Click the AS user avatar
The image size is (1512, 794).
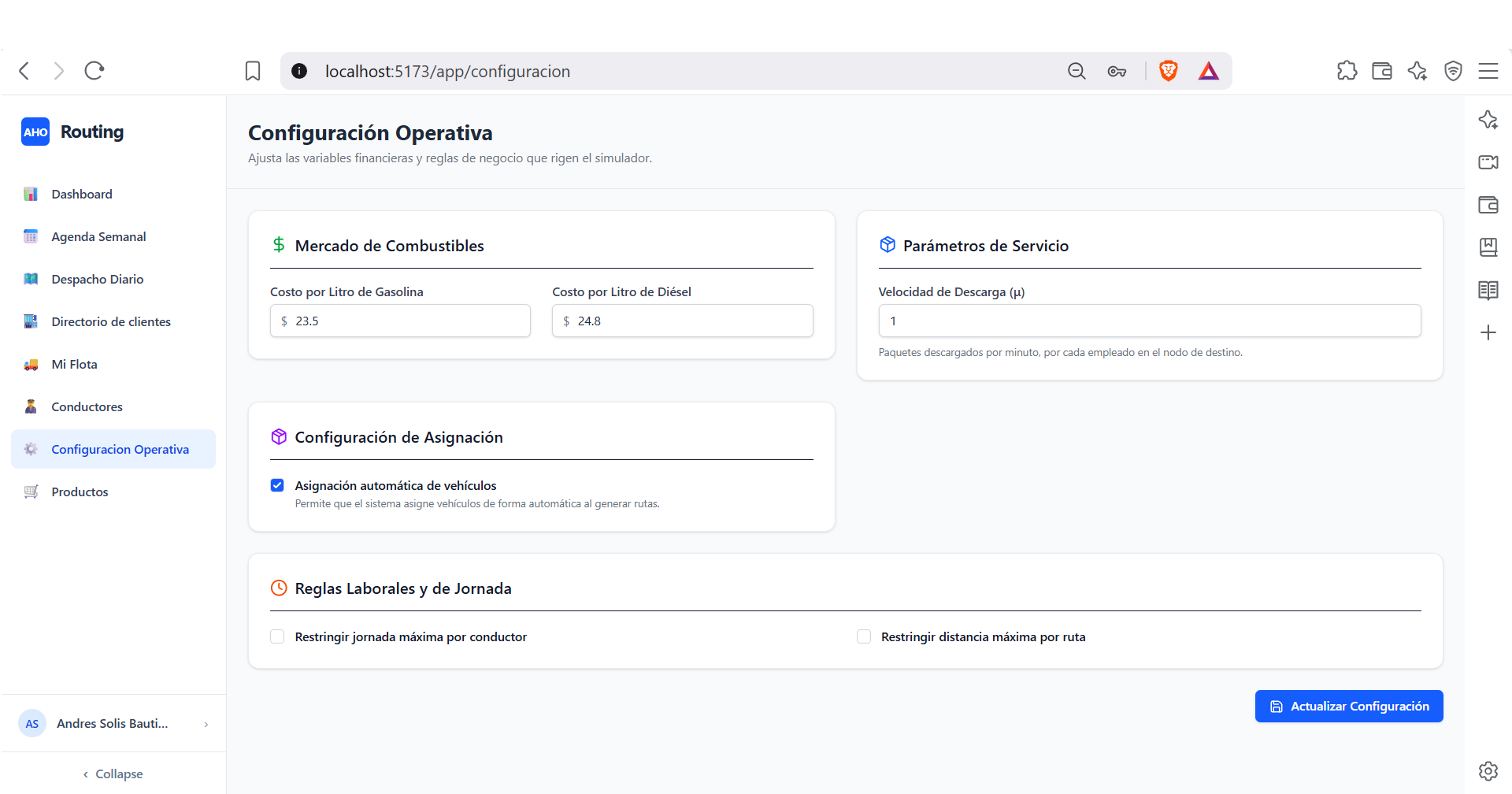click(x=32, y=723)
